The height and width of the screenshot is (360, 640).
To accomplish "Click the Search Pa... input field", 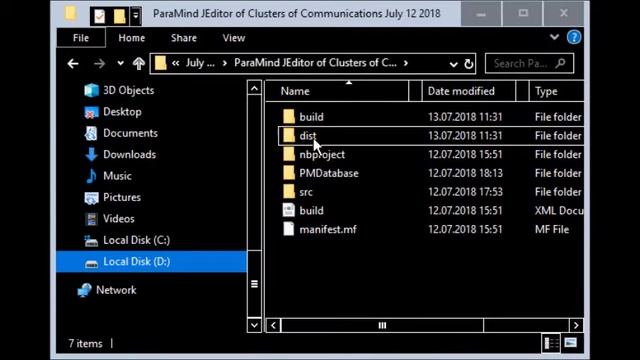I will (529, 63).
